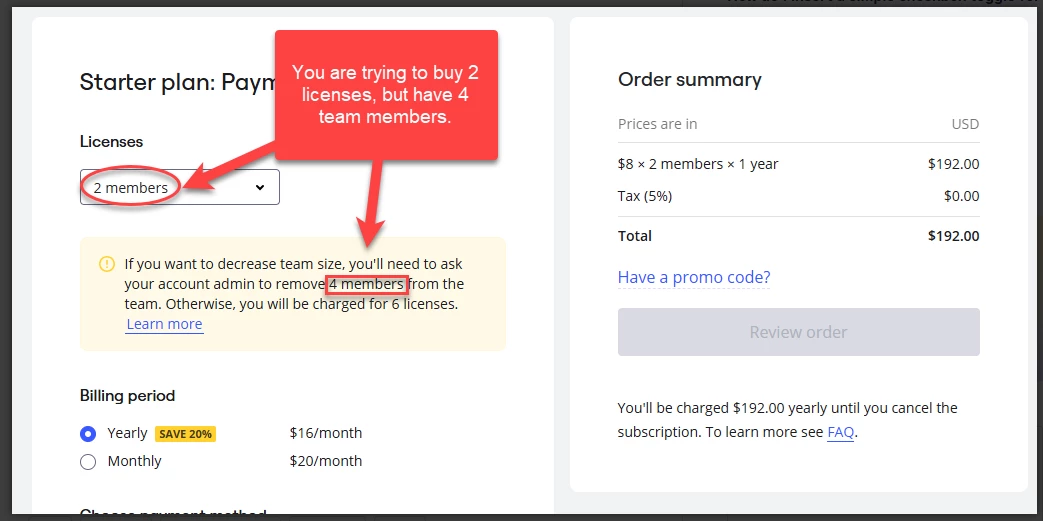Click the $20/month monthly price
This screenshot has width=1043, height=521.
pos(326,460)
